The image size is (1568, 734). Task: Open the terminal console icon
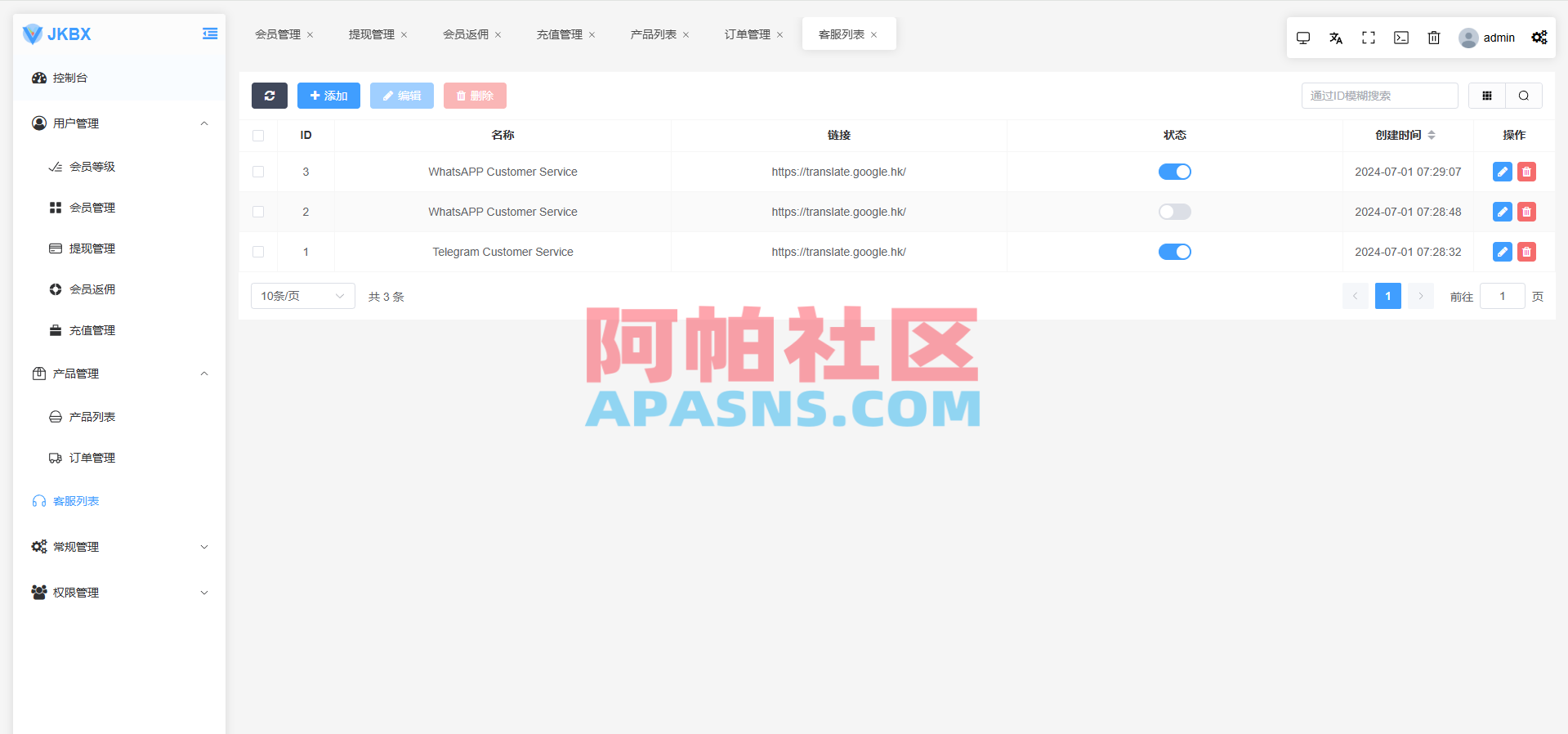pyautogui.click(x=1401, y=38)
